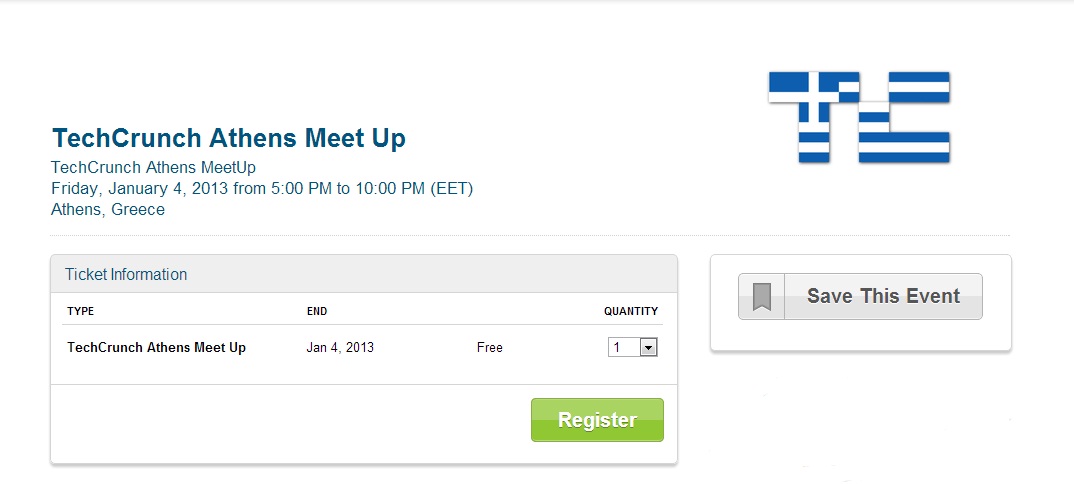The image size is (1074, 484).
Task: Click the TYPE column header
Action: (81, 311)
